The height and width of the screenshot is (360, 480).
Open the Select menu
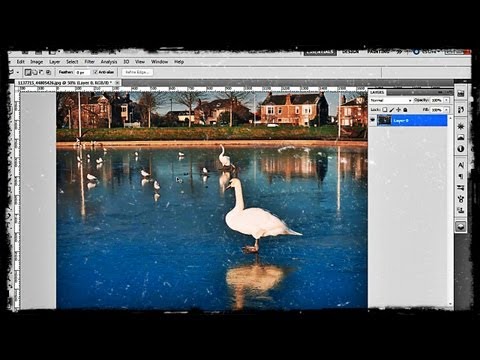click(x=72, y=62)
